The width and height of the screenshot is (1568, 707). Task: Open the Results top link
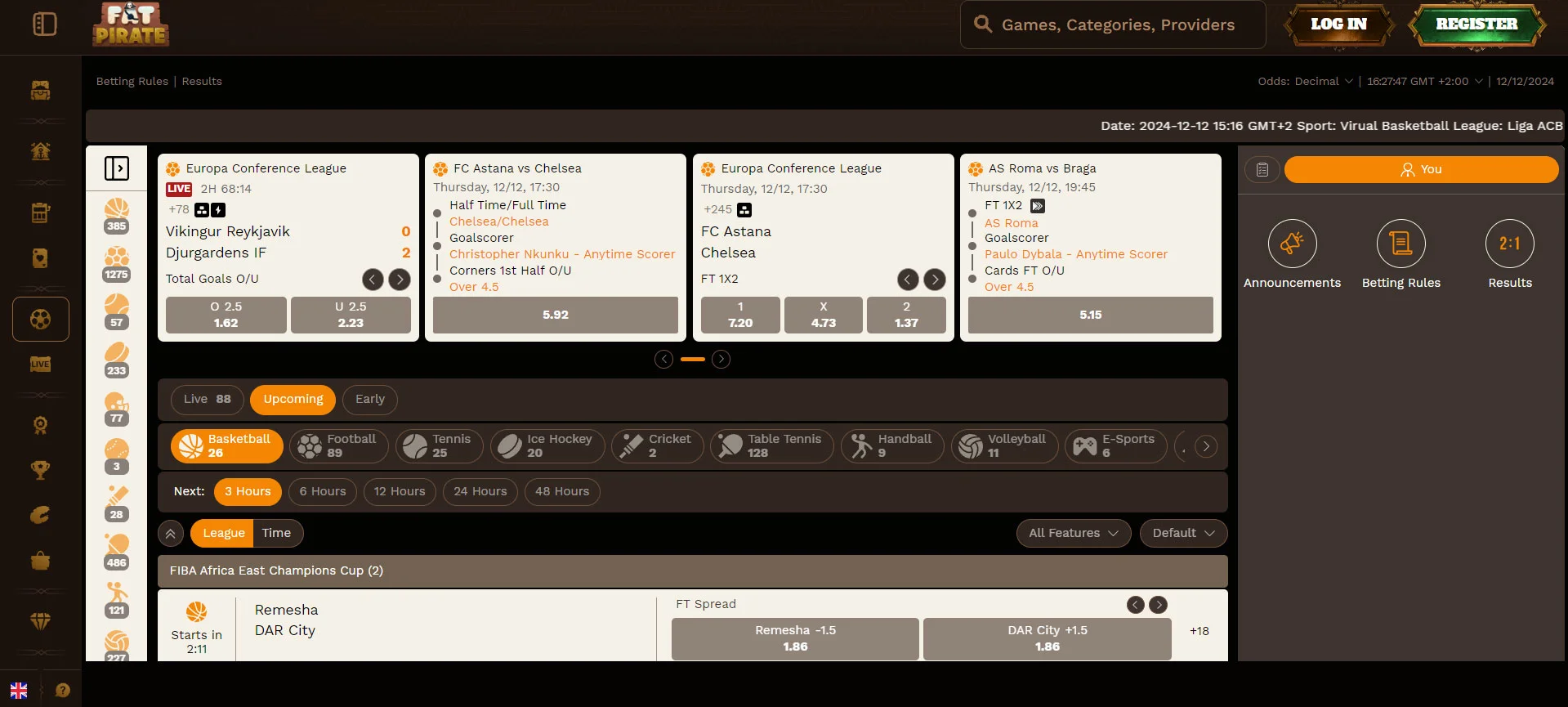click(x=202, y=81)
